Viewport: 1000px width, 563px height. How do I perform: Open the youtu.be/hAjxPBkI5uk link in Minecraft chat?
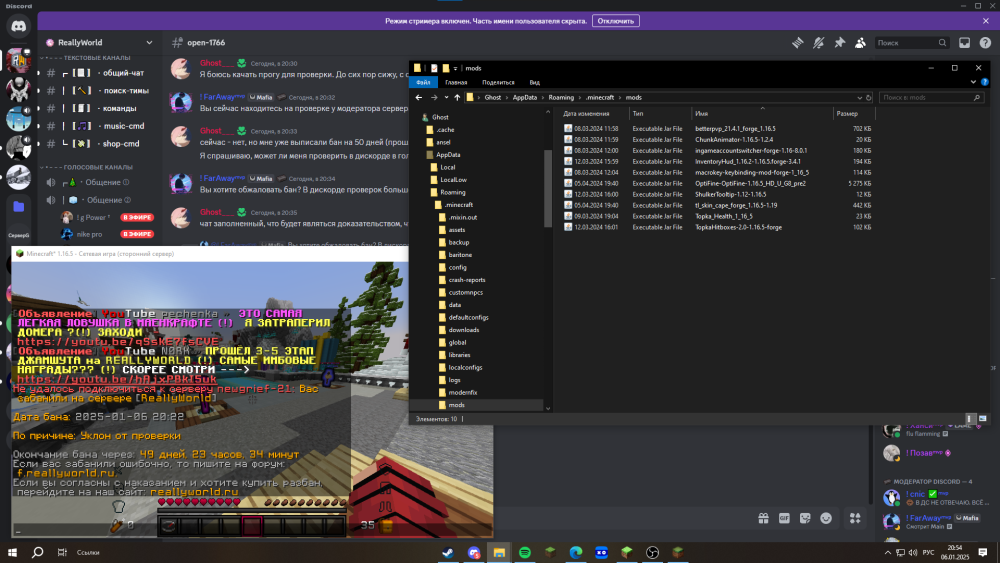coord(117,379)
